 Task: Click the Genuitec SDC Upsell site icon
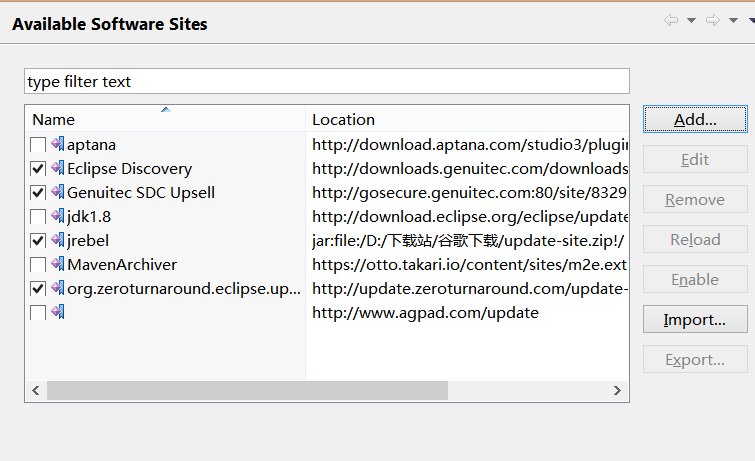point(58,192)
